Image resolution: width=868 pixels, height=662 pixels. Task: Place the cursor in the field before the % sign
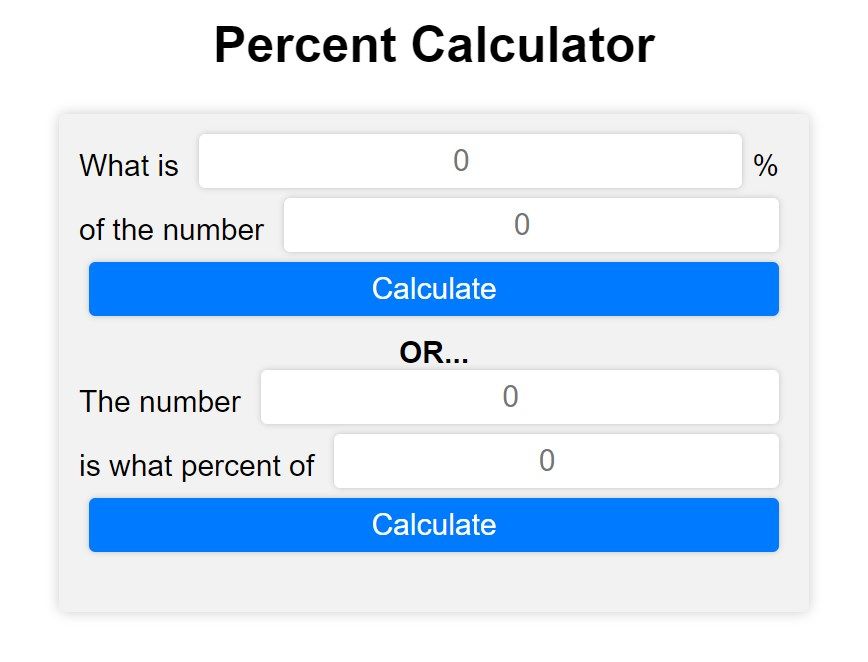tap(470, 161)
